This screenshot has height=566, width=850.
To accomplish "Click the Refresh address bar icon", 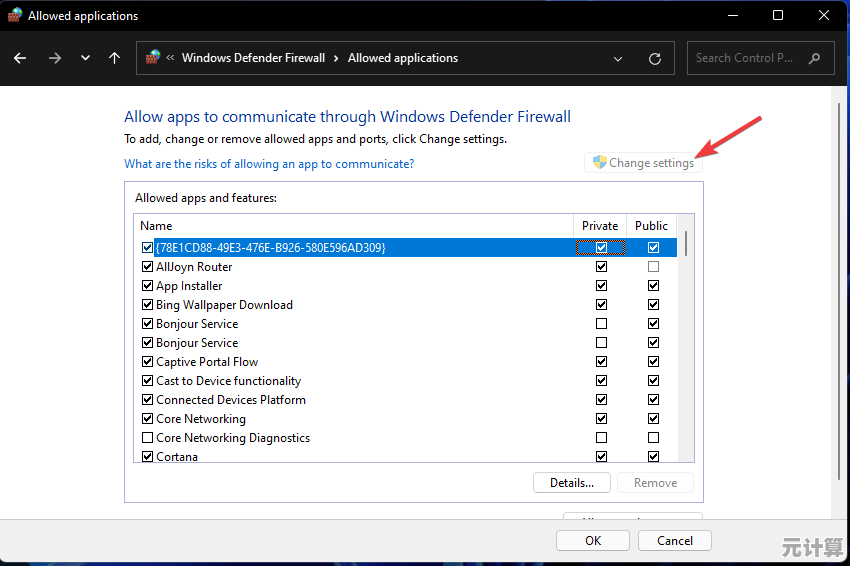I will point(655,58).
